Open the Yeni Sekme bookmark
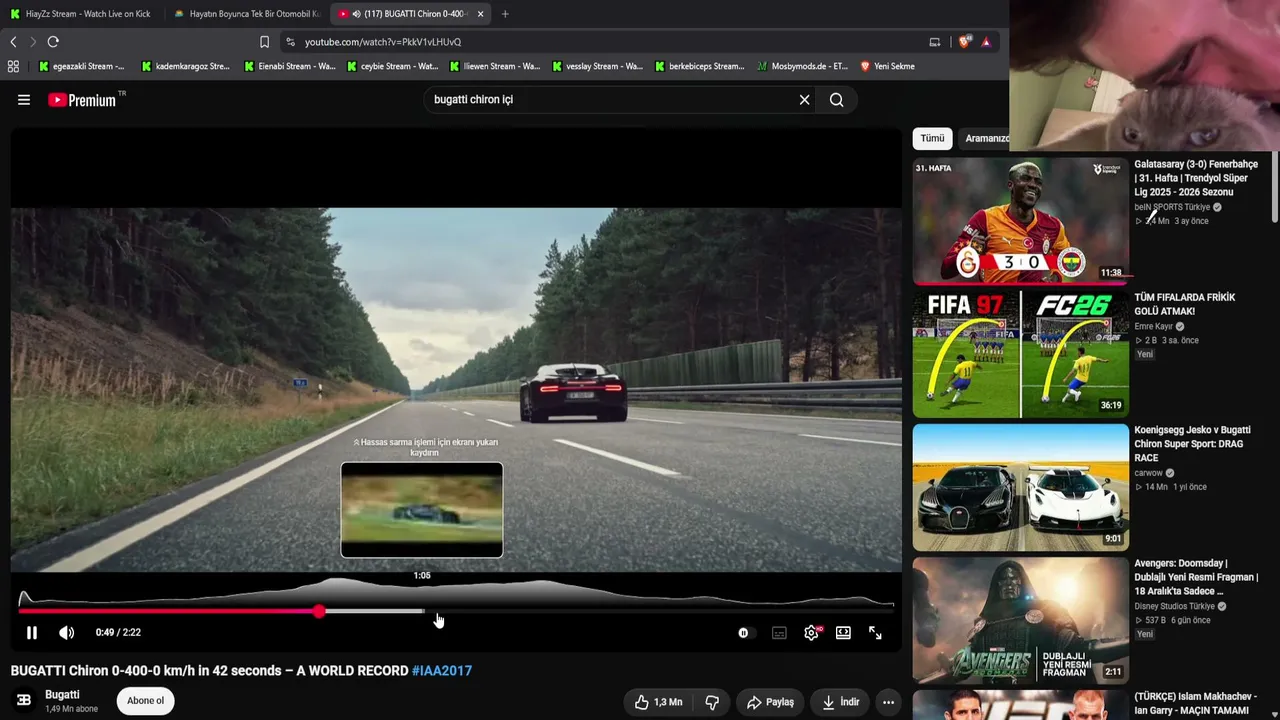The height and width of the screenshot is (720, 1280). coord(887,67)
